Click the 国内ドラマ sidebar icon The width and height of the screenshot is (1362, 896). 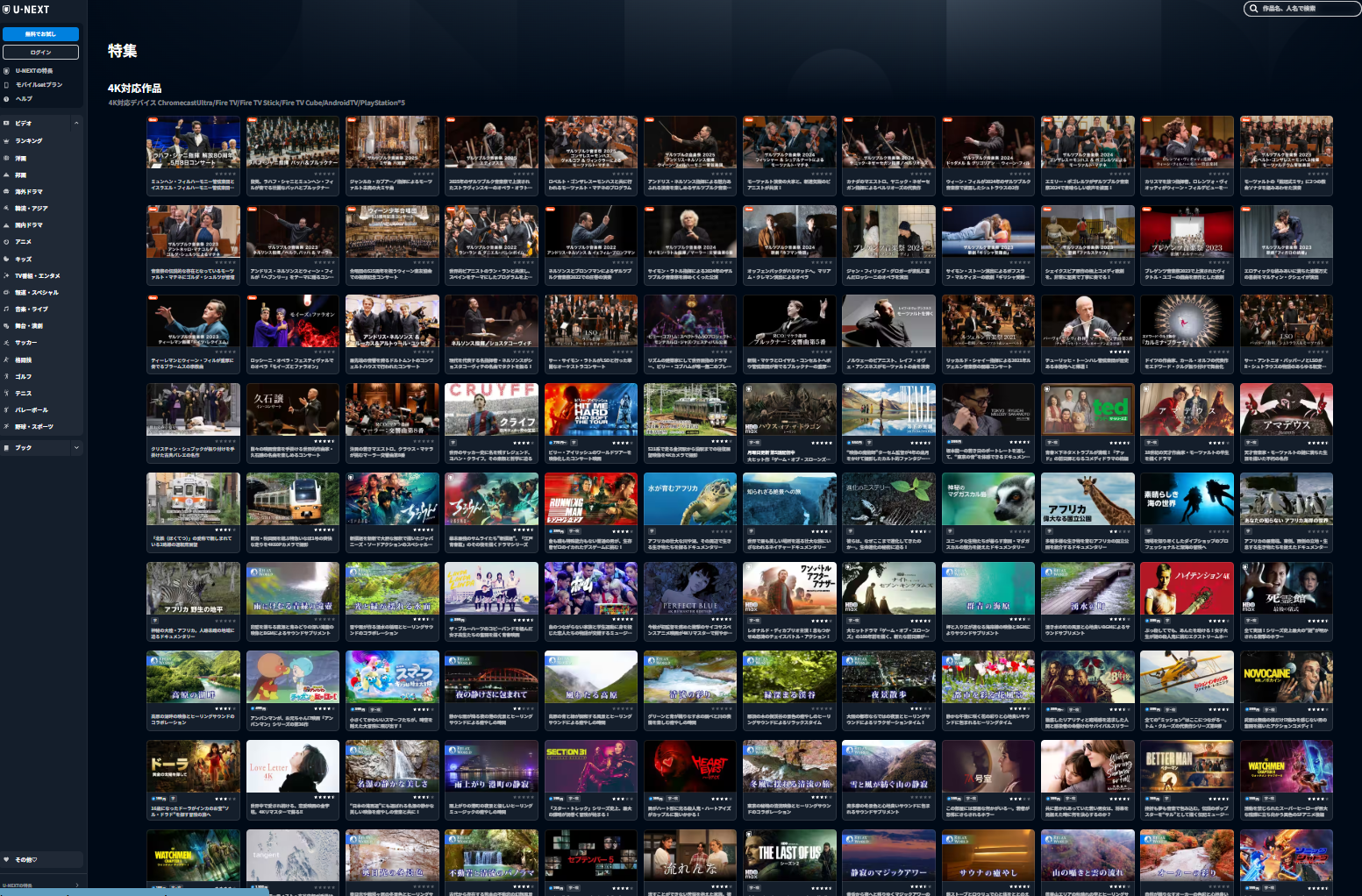6,225
